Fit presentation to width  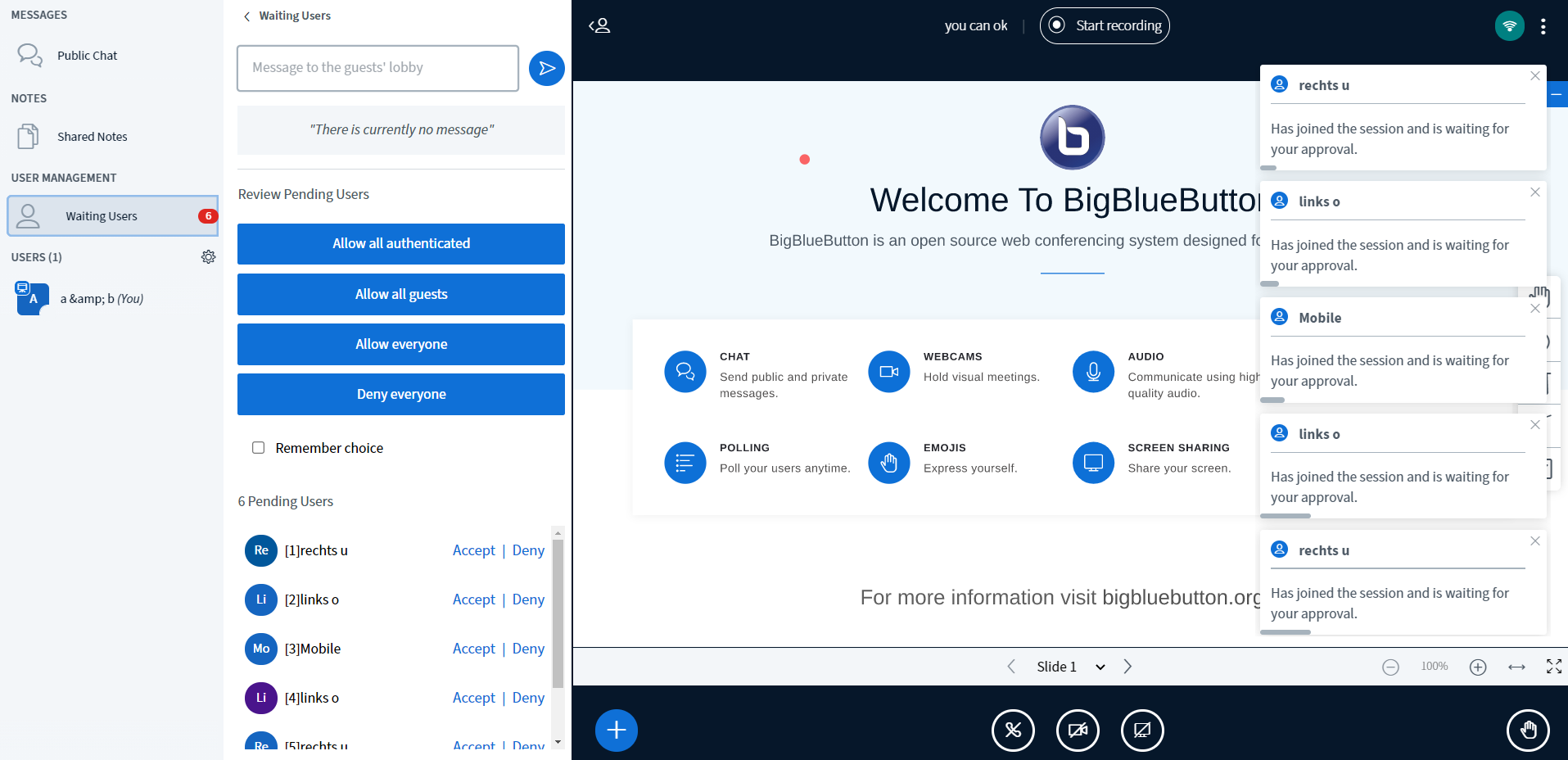pos(1516,667)
